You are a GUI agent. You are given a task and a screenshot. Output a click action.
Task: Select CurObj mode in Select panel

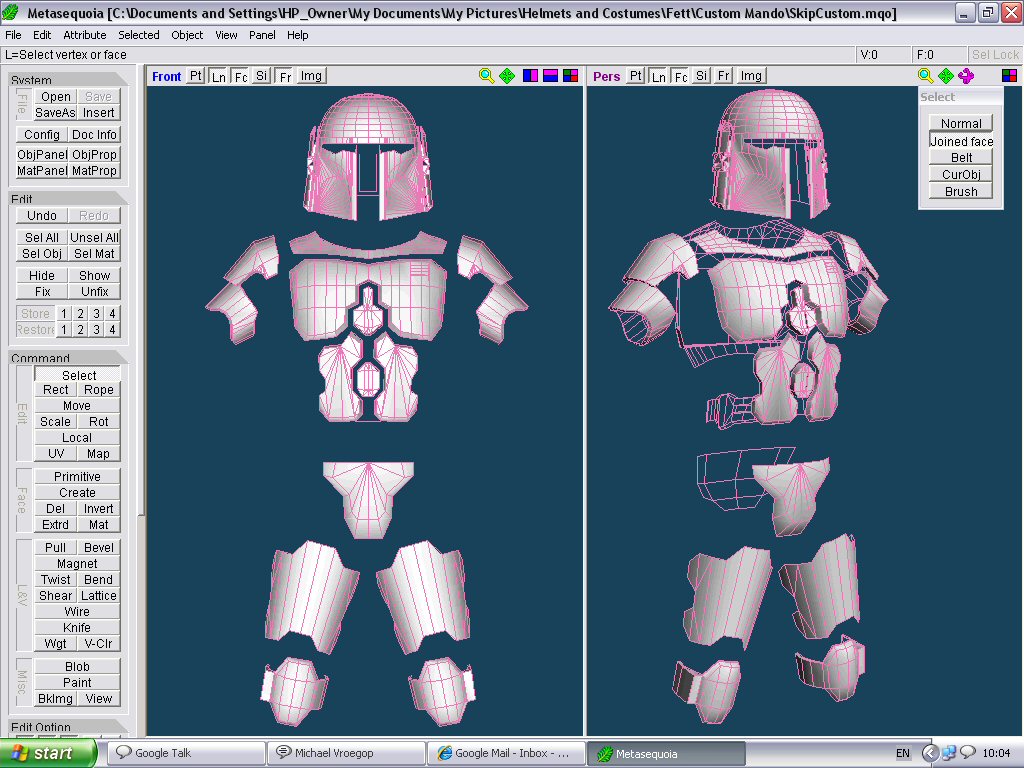961,174
